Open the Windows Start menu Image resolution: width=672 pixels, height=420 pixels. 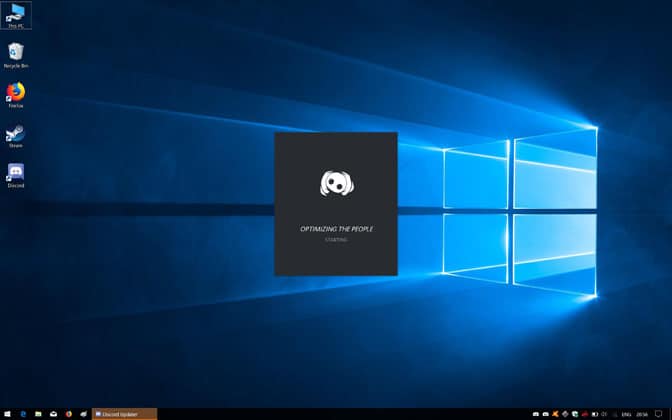point(7,414)
